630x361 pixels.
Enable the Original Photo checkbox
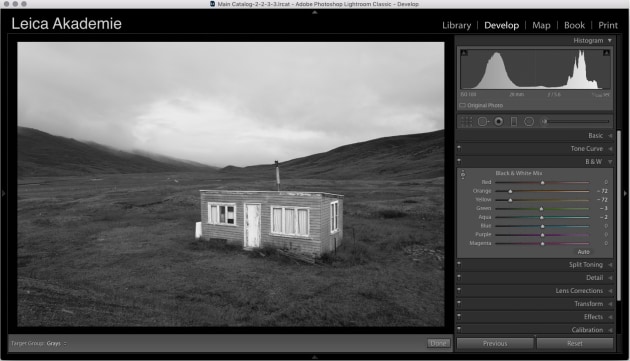[462, 105]
